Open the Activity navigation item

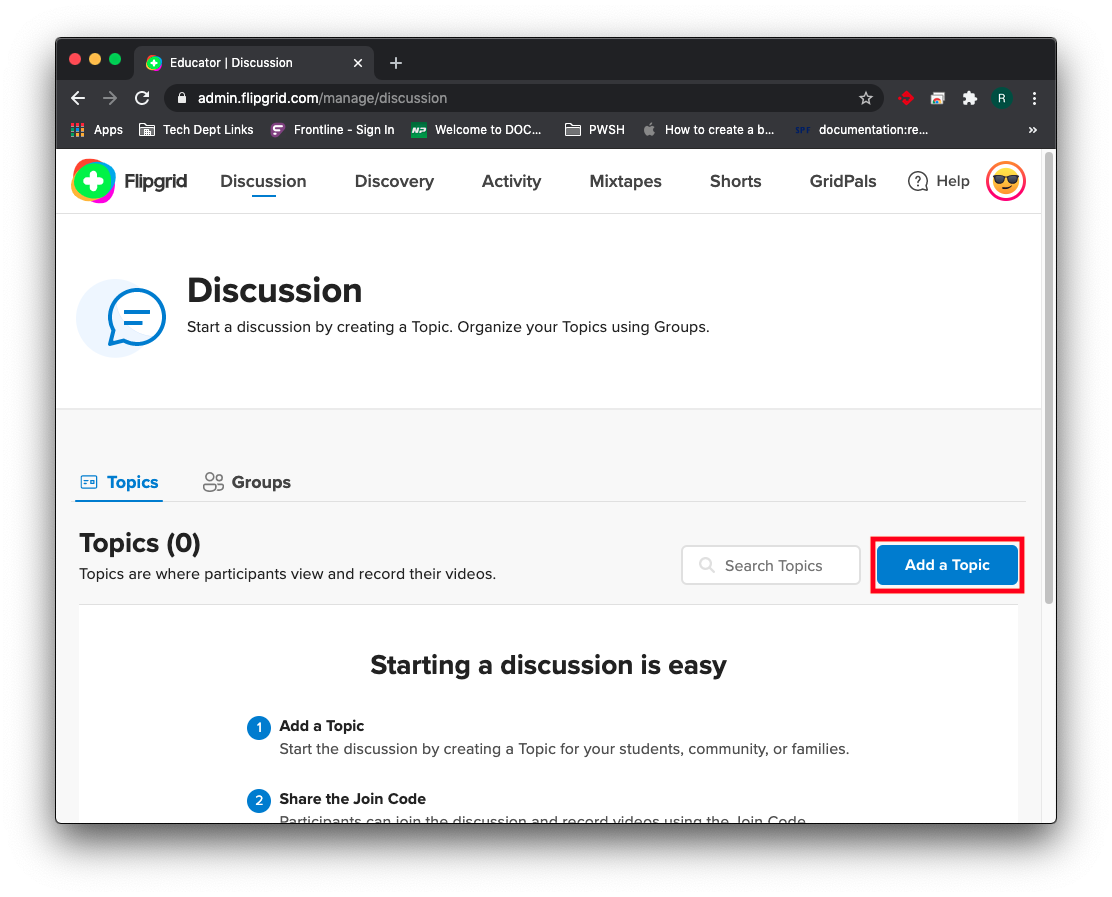(x=511, y=182)
